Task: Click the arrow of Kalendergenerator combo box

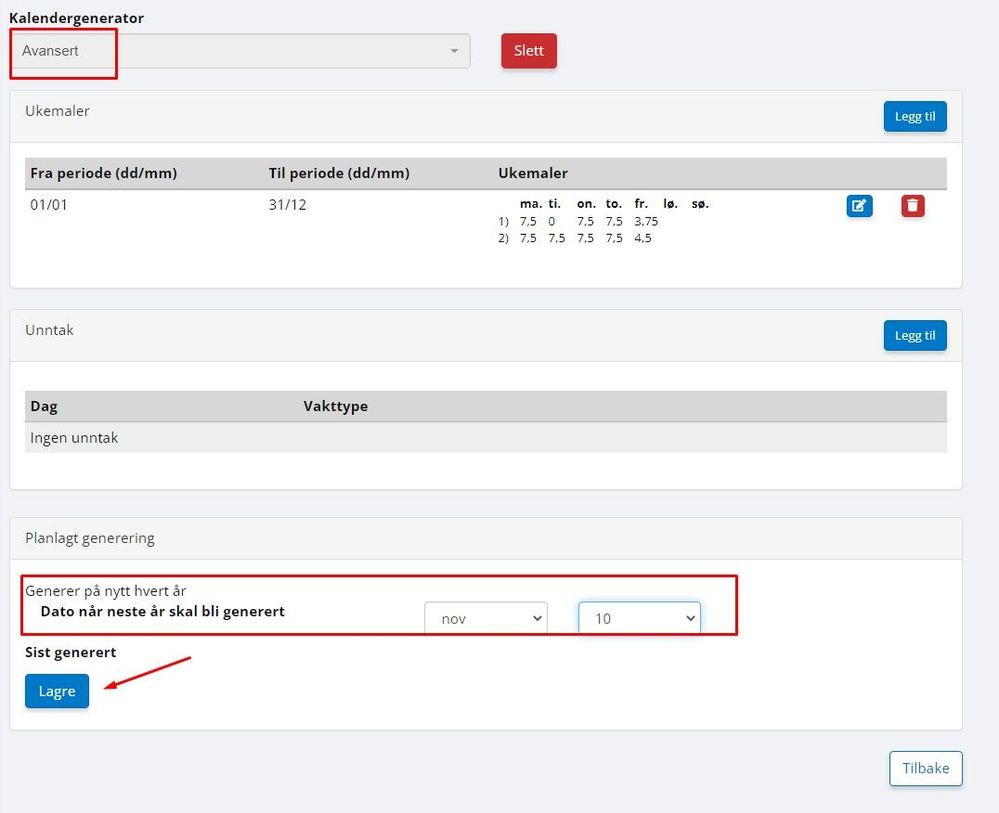Action: coord(454,51)
